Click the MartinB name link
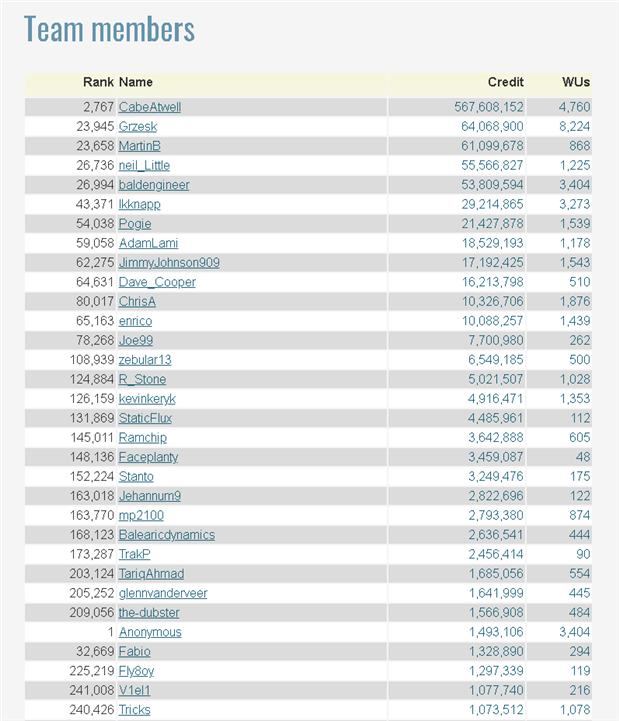The width and height of the screenshot is (619, 721). [x=140, y=146]
